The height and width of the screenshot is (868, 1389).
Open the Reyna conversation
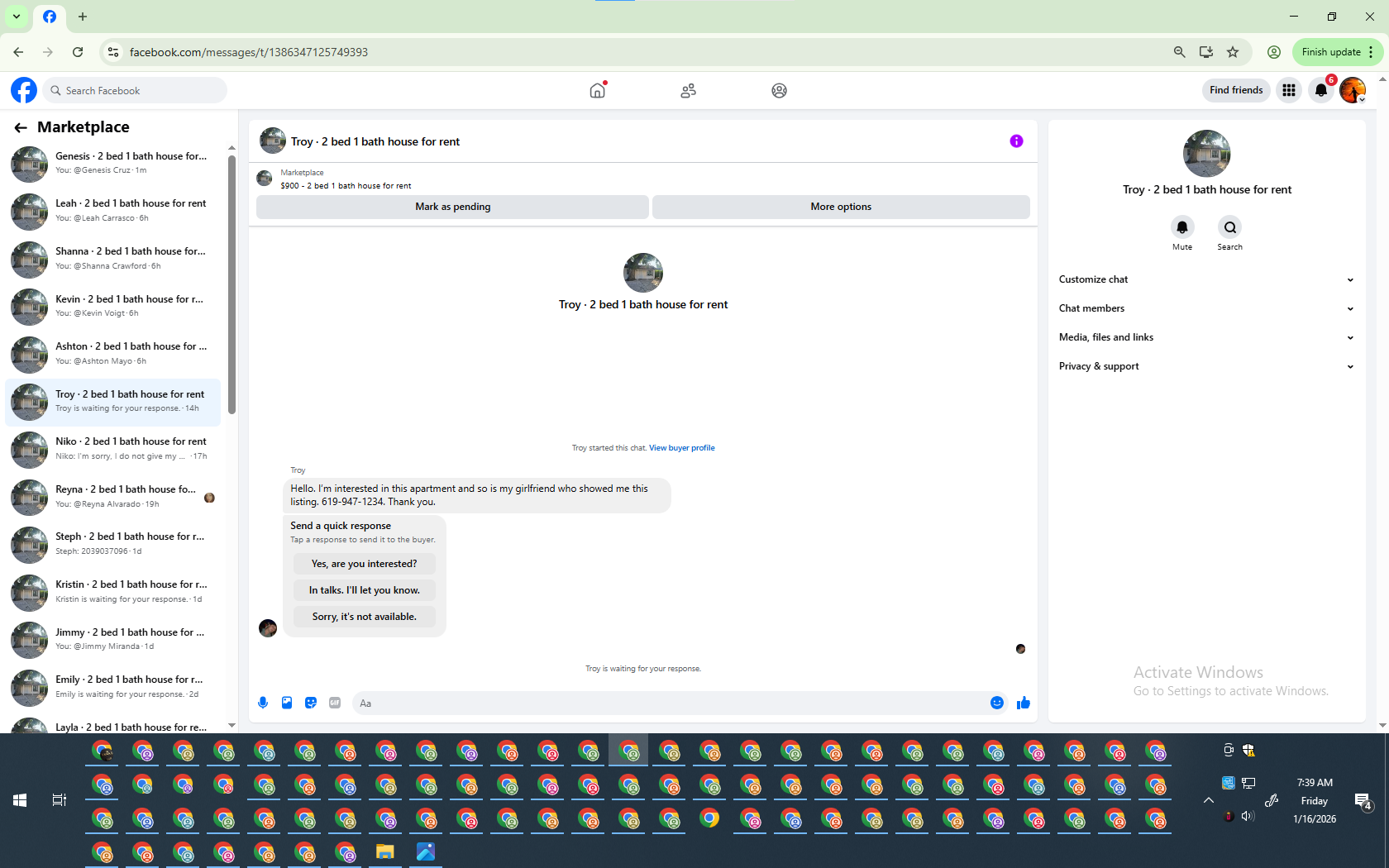(x=113, y=497)
